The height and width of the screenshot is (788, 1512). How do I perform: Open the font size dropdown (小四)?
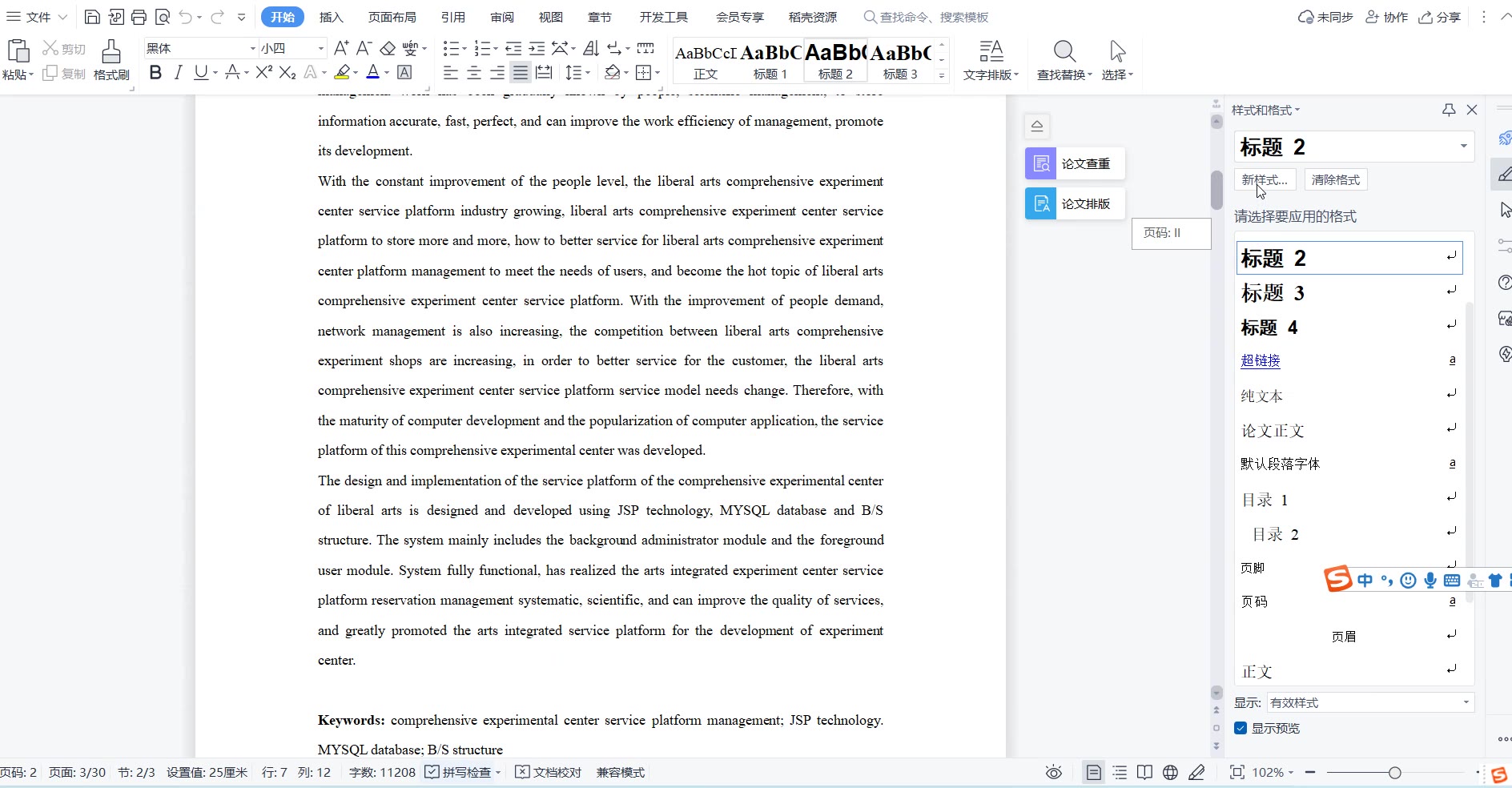[x=321, y=48]
